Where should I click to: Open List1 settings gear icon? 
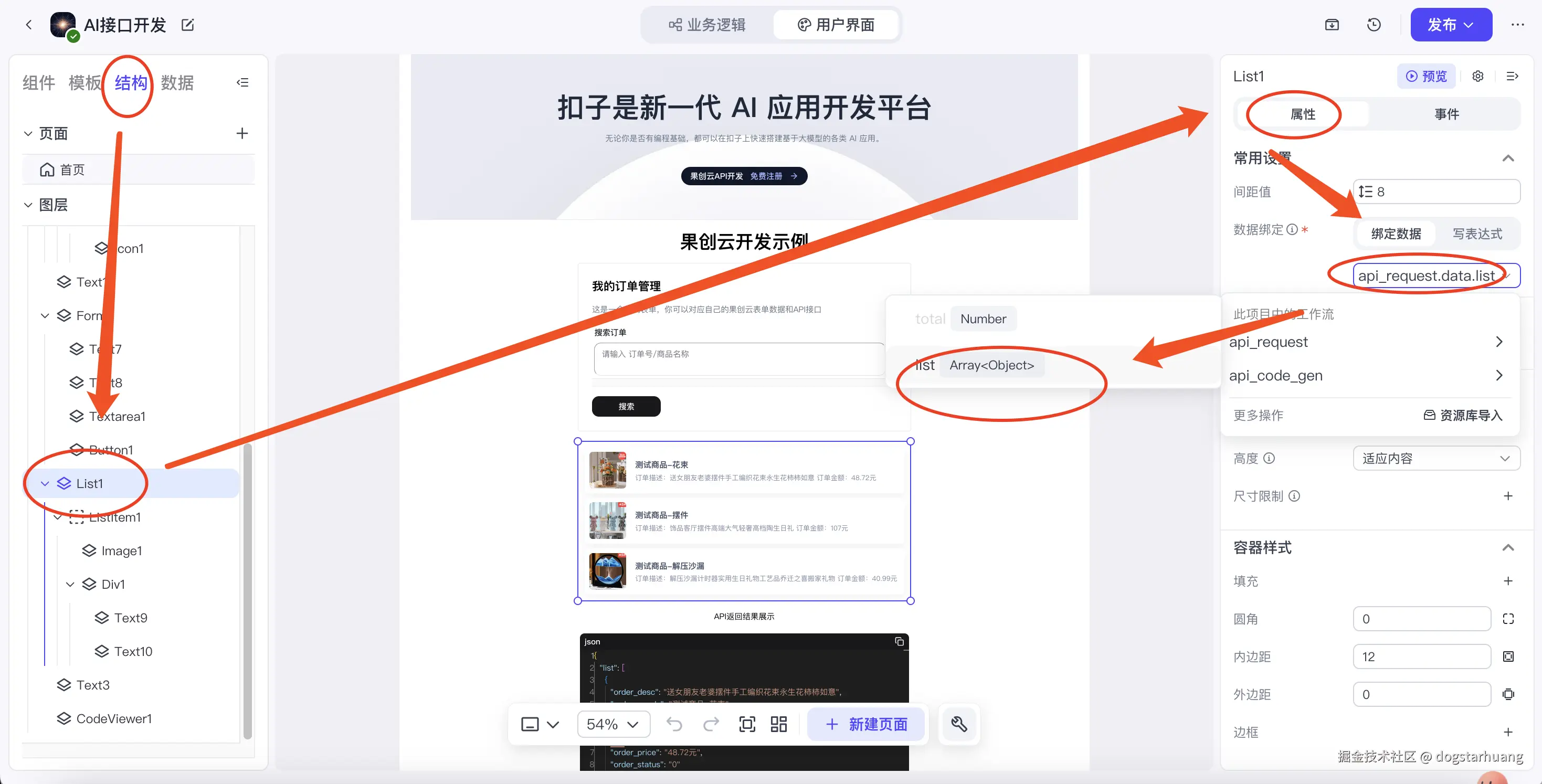1477,76
